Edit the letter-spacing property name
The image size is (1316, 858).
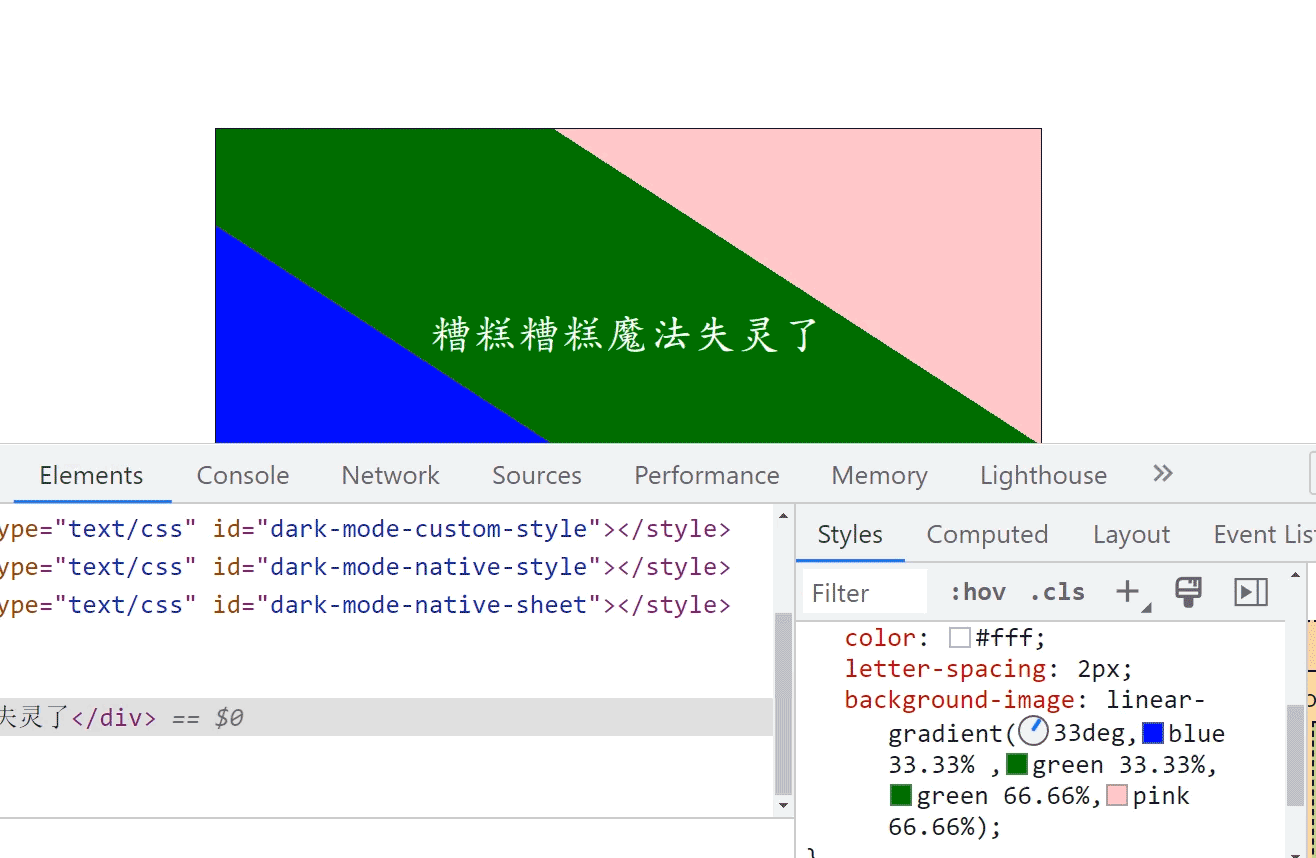(945, 669)
